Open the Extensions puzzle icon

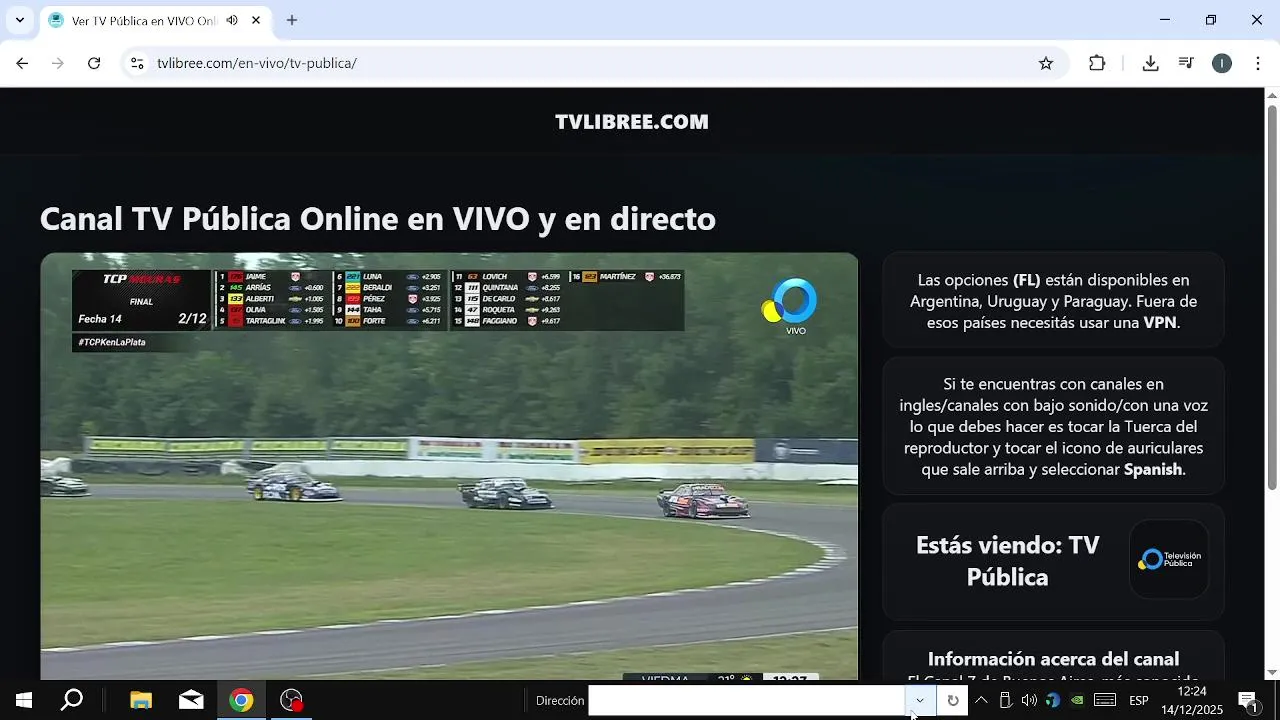tap(1097, 63)
